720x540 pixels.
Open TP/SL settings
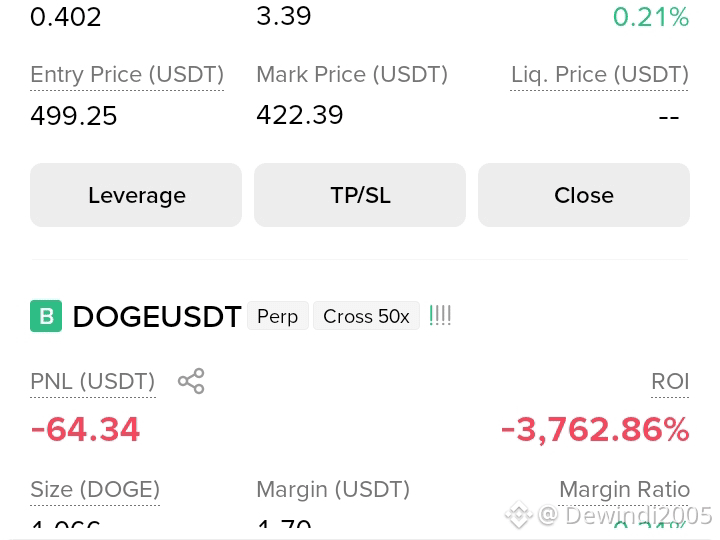(360, 195)
